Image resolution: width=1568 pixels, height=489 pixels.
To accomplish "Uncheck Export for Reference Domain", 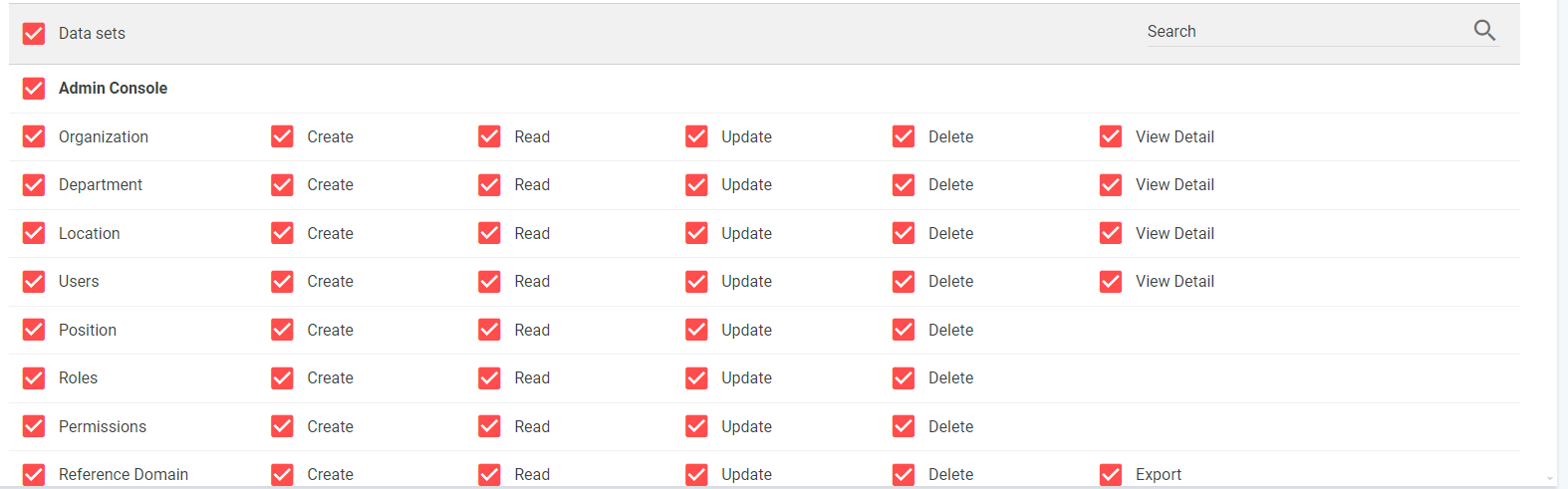I will (x=1111, y=475).
